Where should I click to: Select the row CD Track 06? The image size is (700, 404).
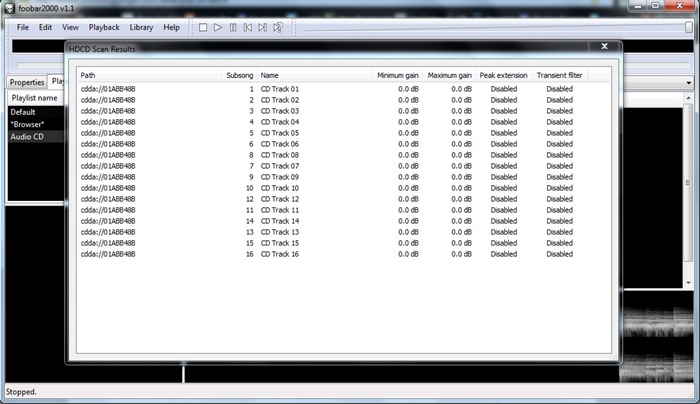[344, 144]
